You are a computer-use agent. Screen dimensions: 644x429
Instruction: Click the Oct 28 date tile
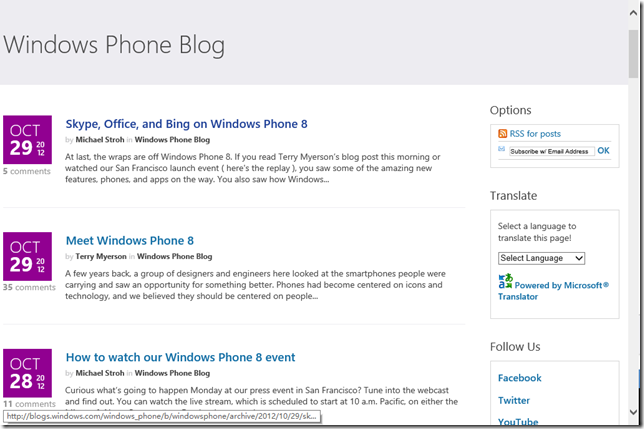coord(27,373)
